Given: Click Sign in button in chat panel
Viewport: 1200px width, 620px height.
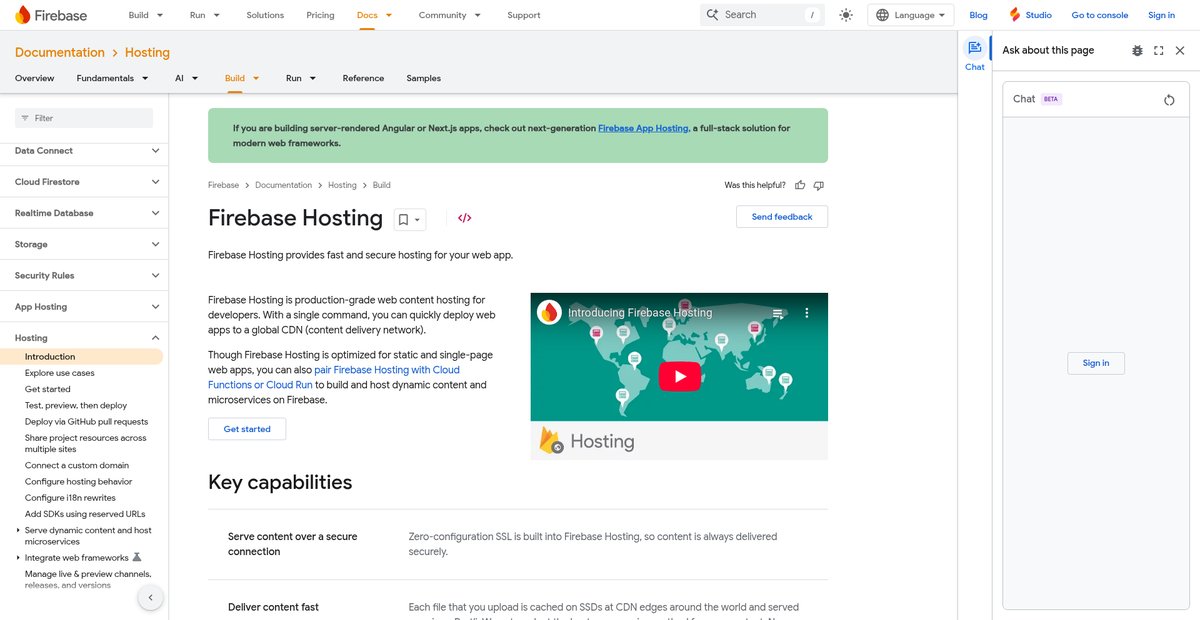Looking at the screenshot, I should coord(1096,363).
